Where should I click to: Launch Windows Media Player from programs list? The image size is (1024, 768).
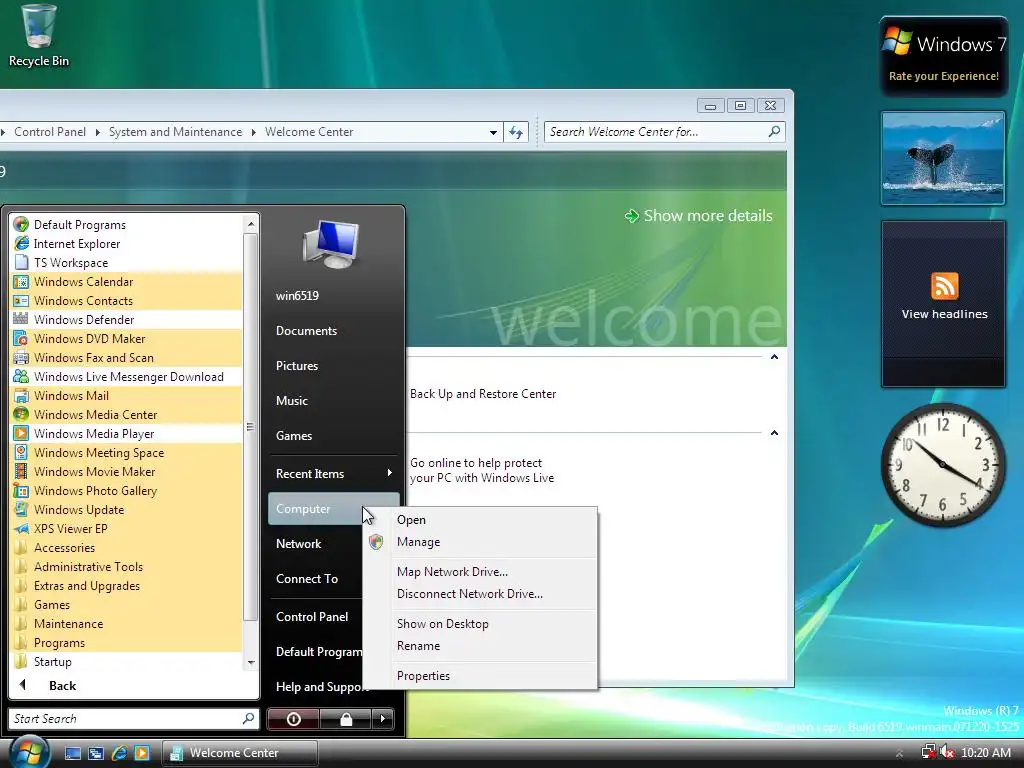94,434
